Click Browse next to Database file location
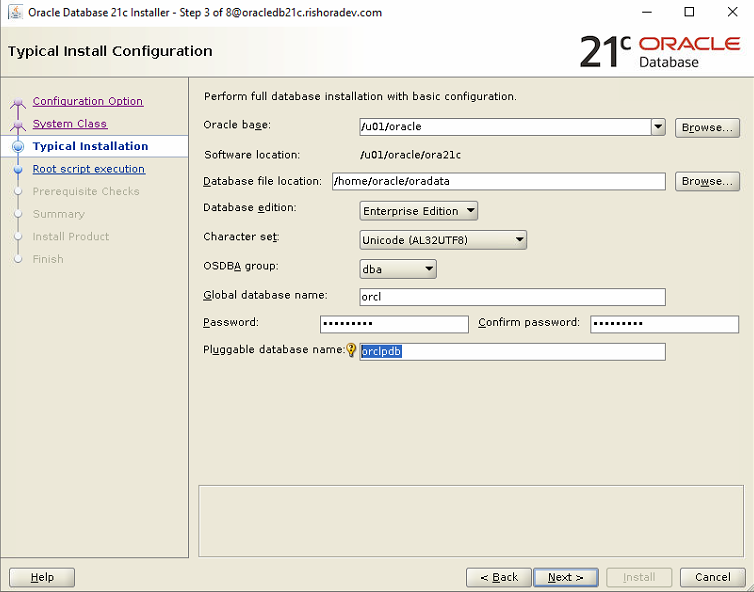754x592 pixels. (x=707, y=181)
